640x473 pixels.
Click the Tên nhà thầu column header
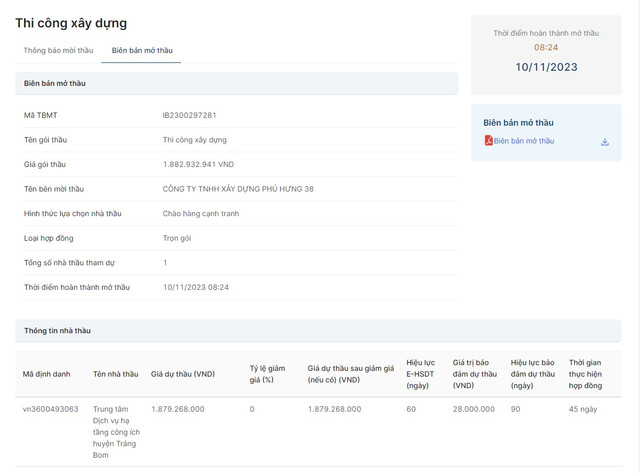115,374
